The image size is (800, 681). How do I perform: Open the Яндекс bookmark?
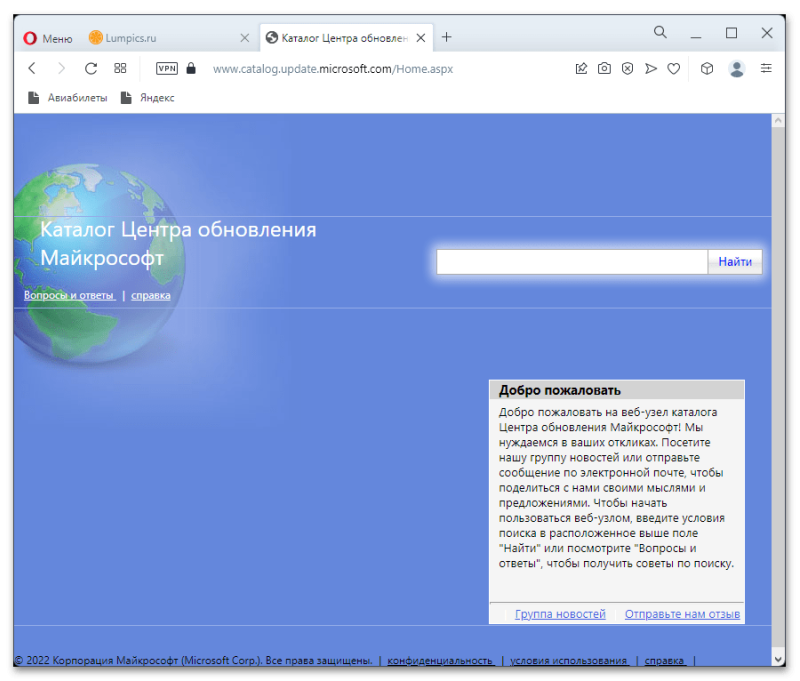(x=147, y=98)
